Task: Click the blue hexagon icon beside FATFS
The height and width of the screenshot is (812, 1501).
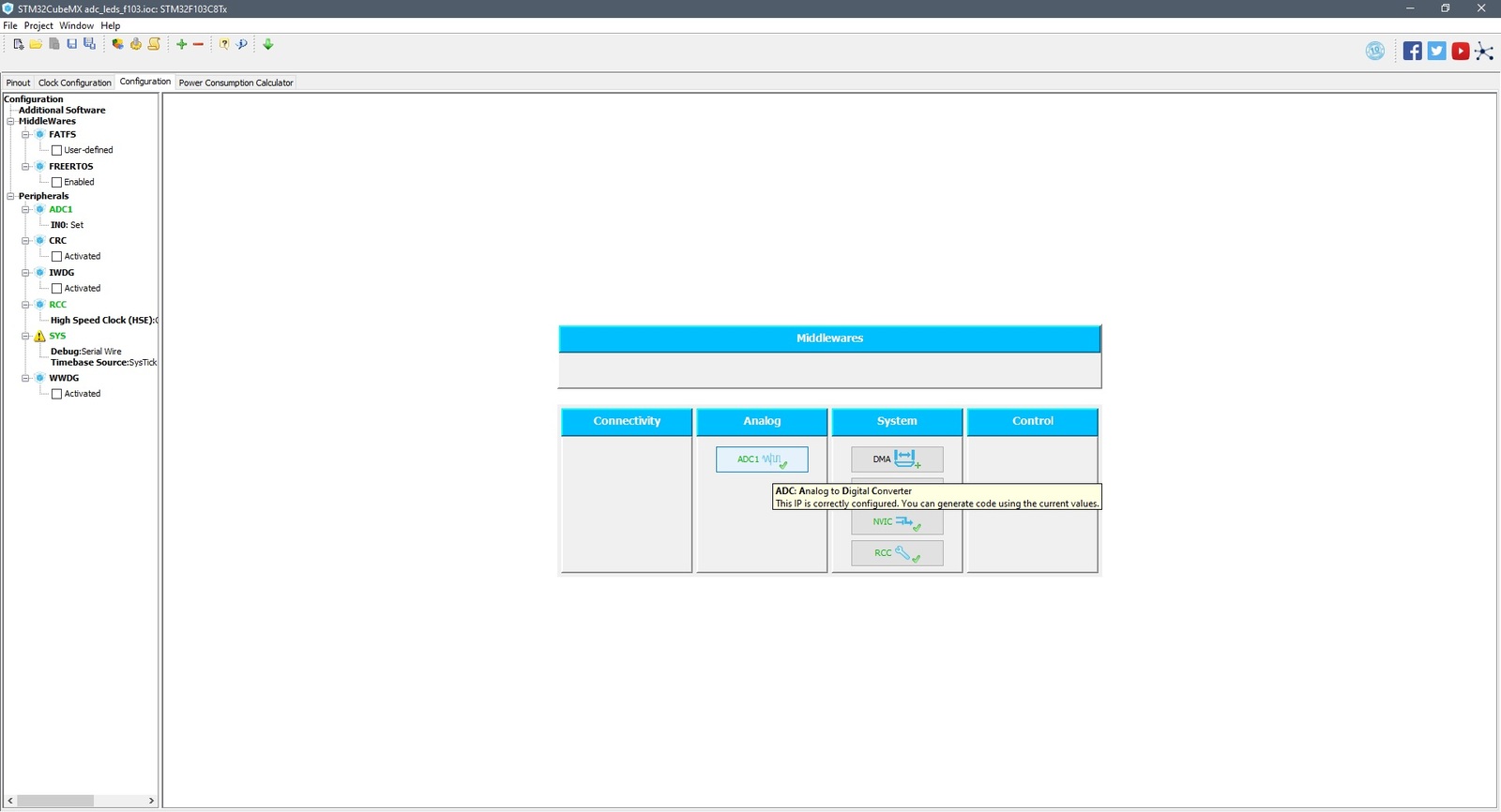Action: [x=39, y=134]
